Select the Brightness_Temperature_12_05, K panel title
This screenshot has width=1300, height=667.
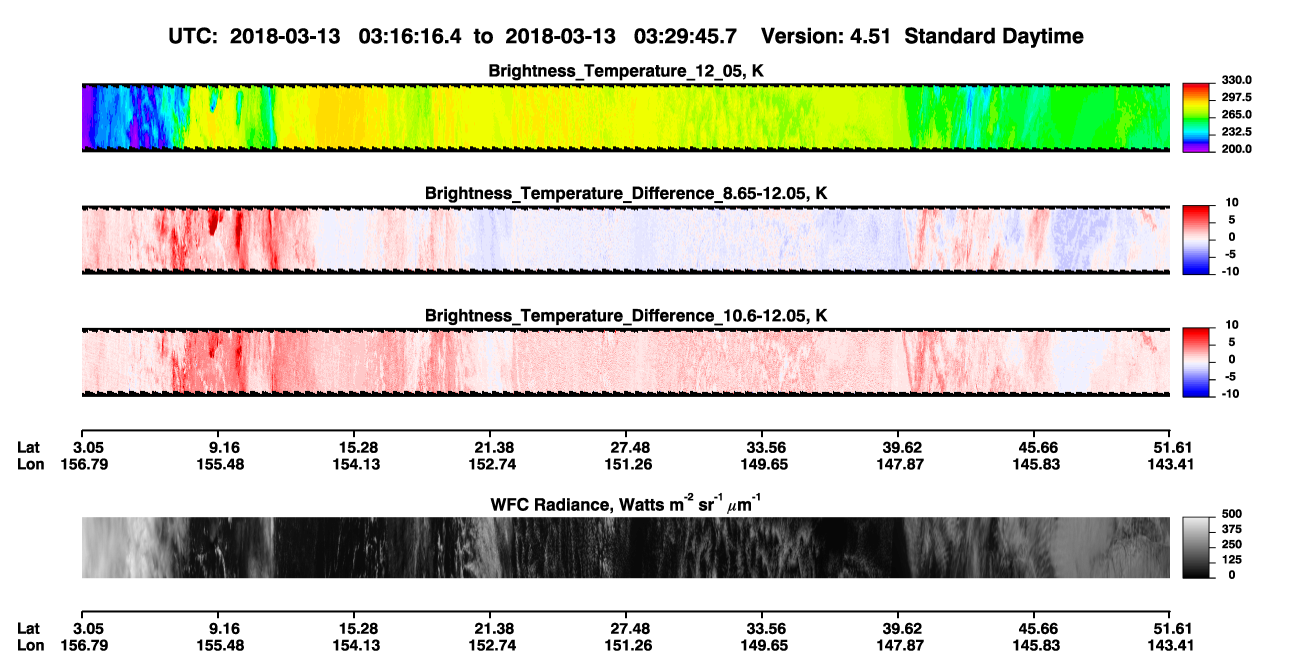(x=626, y=71)
